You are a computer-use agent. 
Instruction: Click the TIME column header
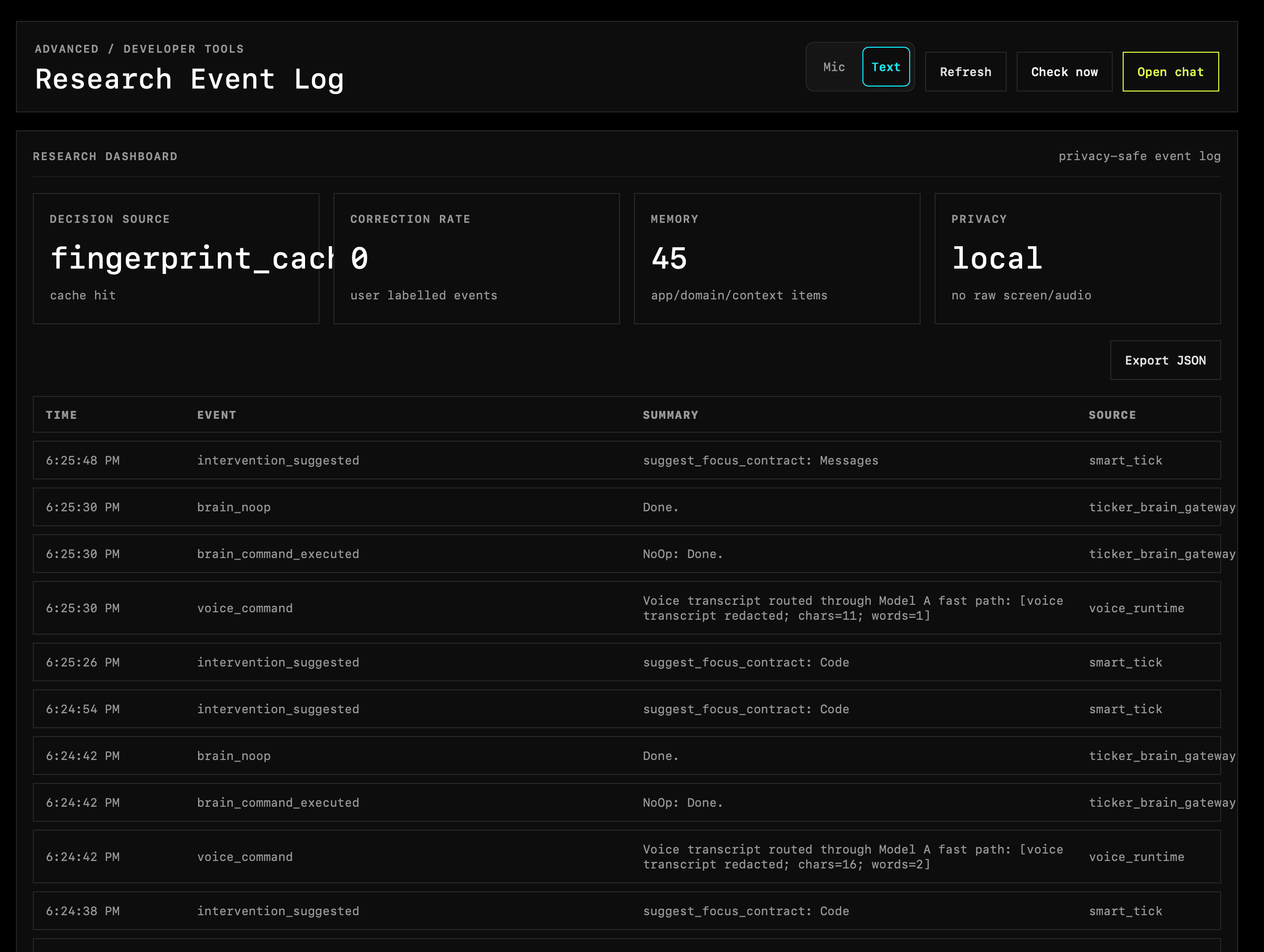coord(61,415)
